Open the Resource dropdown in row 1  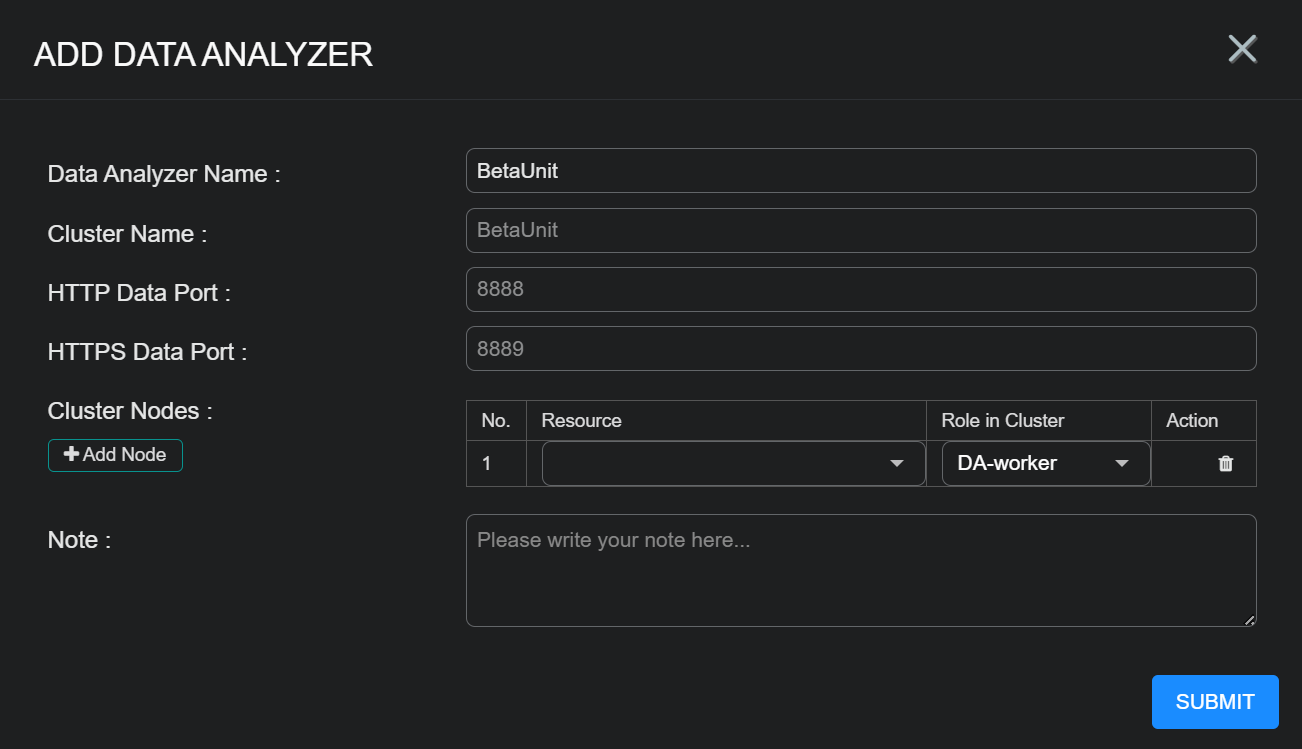pos(733,464)
